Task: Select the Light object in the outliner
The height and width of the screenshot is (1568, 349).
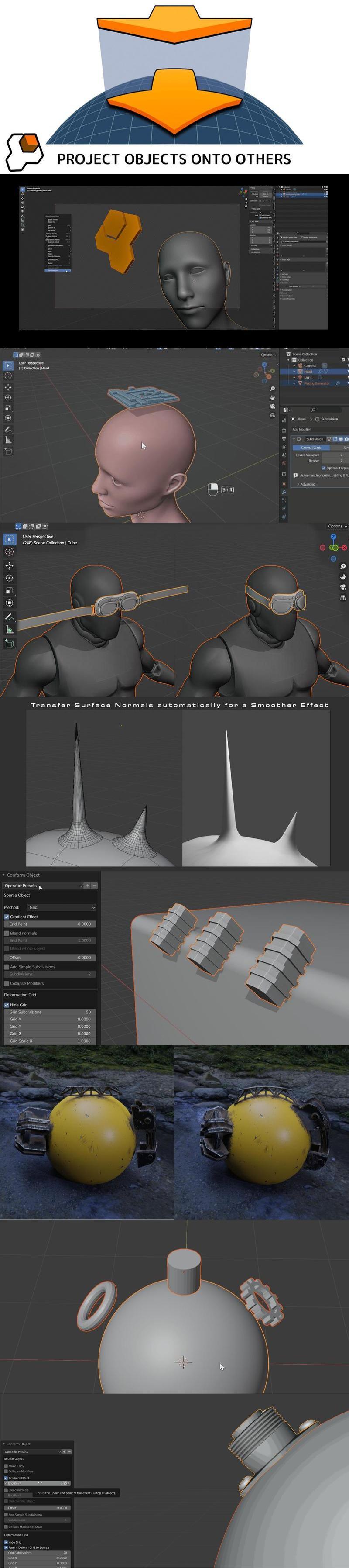Action: pos(308,377)
